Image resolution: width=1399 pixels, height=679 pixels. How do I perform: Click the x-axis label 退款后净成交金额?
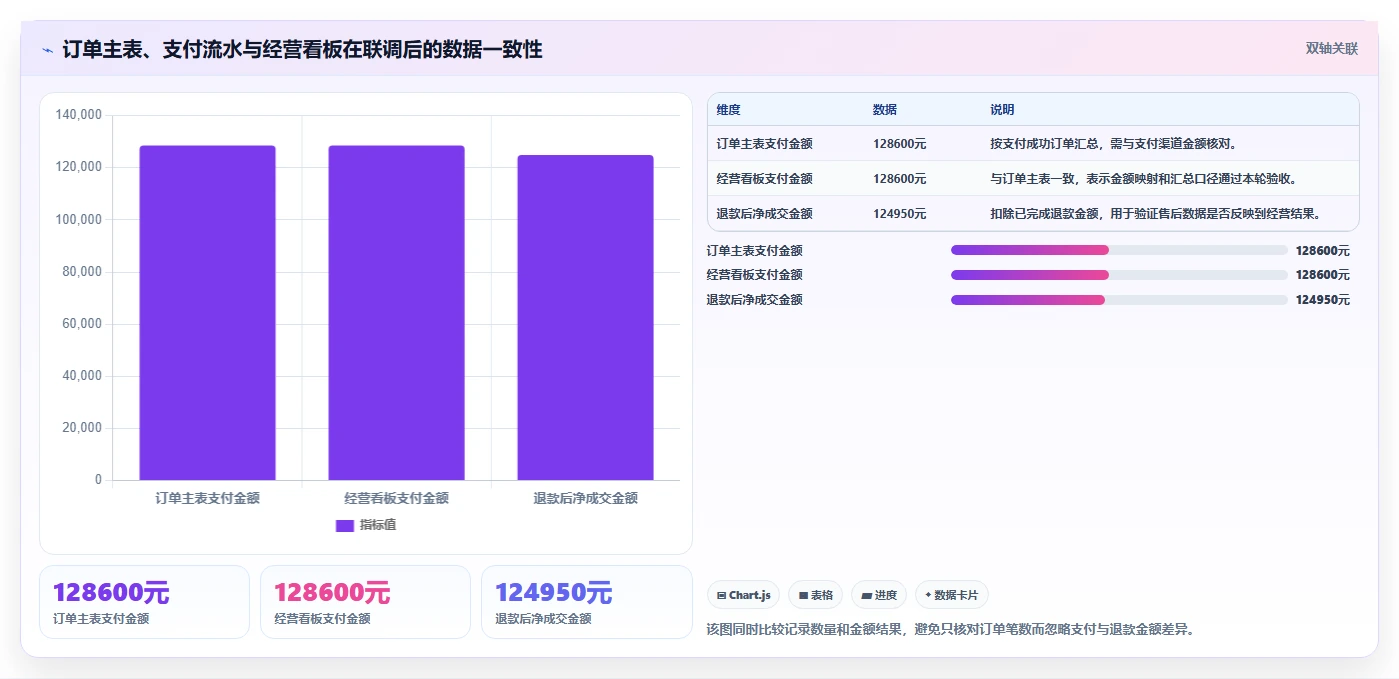click(x=585, y=498)
